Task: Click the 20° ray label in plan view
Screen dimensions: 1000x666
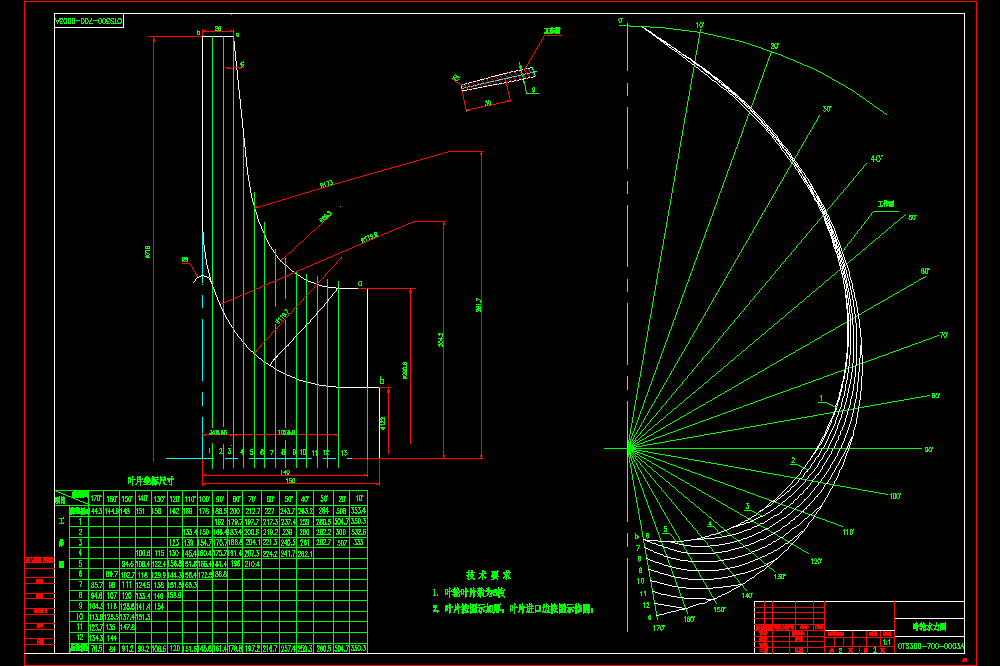Action: click(774, 47)
